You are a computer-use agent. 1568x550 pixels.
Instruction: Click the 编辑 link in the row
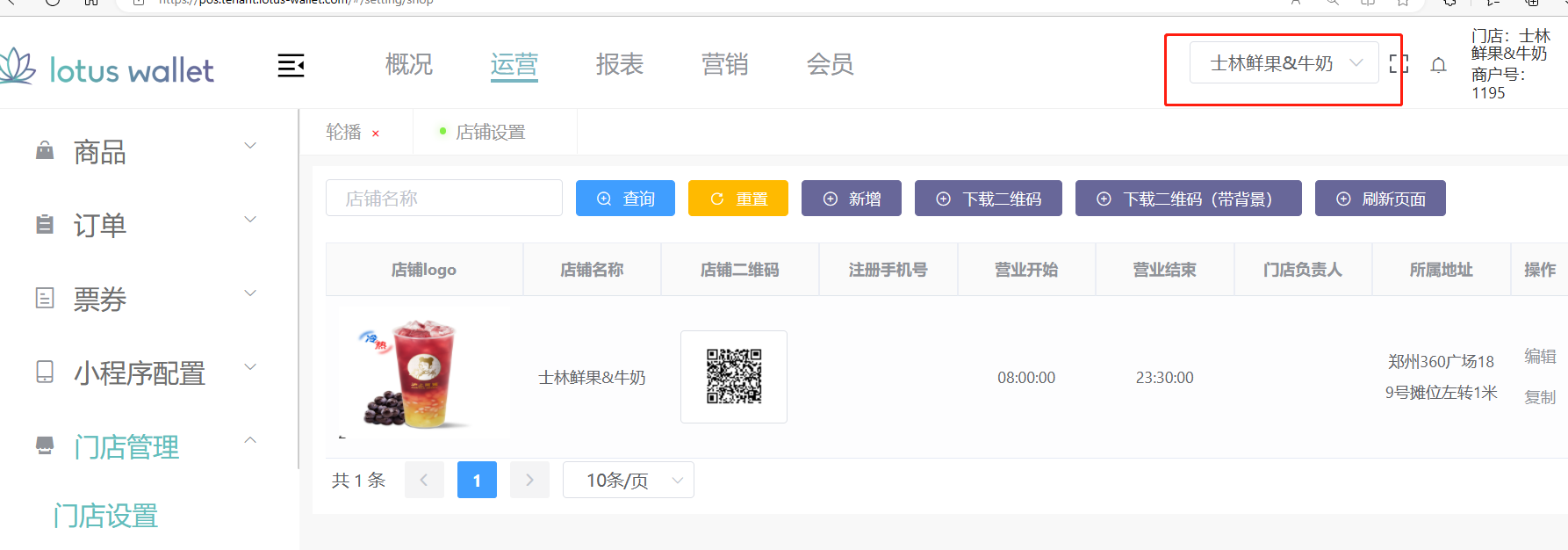[1539, 356]
